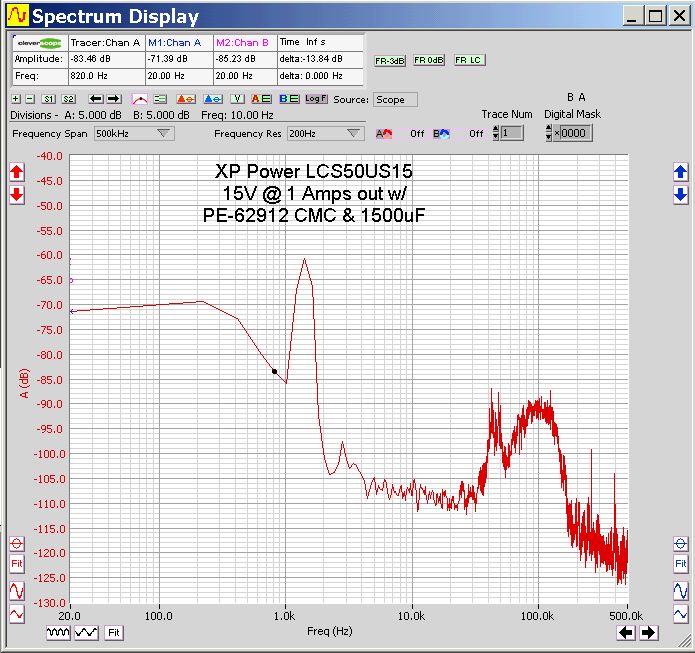Click the Digital Mask x0000 field
The image size is (695, 653).
coord(572,133)
